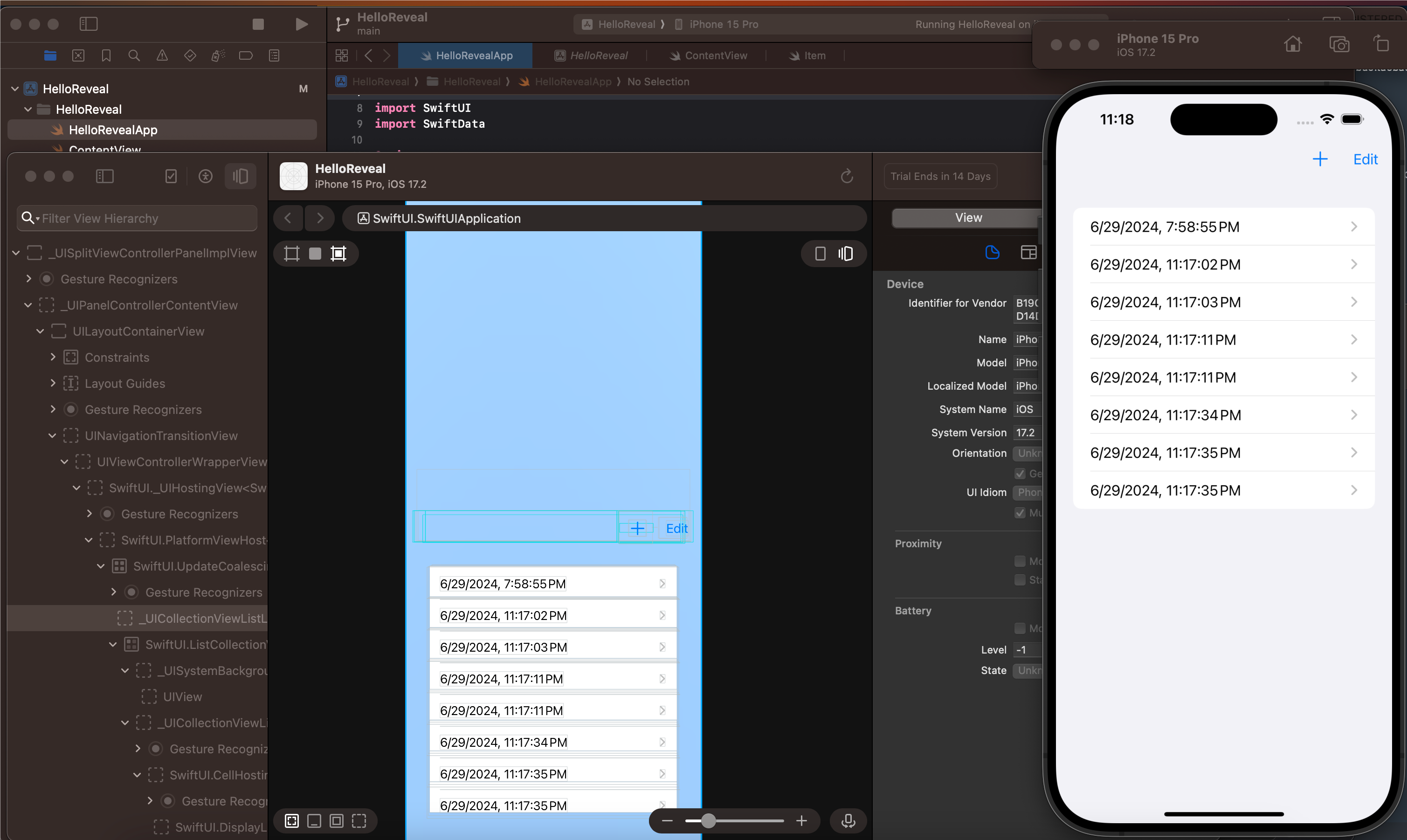Click the SwiftUI.SwiftUIApplication path bar

604,219
